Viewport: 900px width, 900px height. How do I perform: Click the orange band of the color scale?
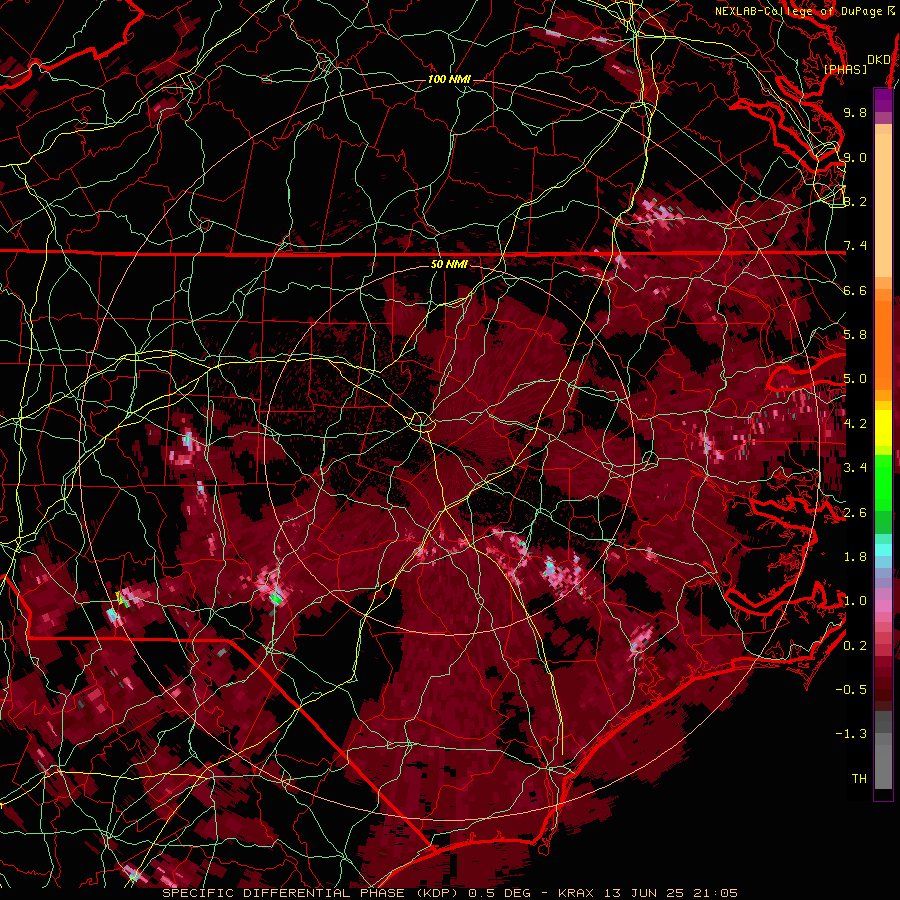tap(883, 339)
